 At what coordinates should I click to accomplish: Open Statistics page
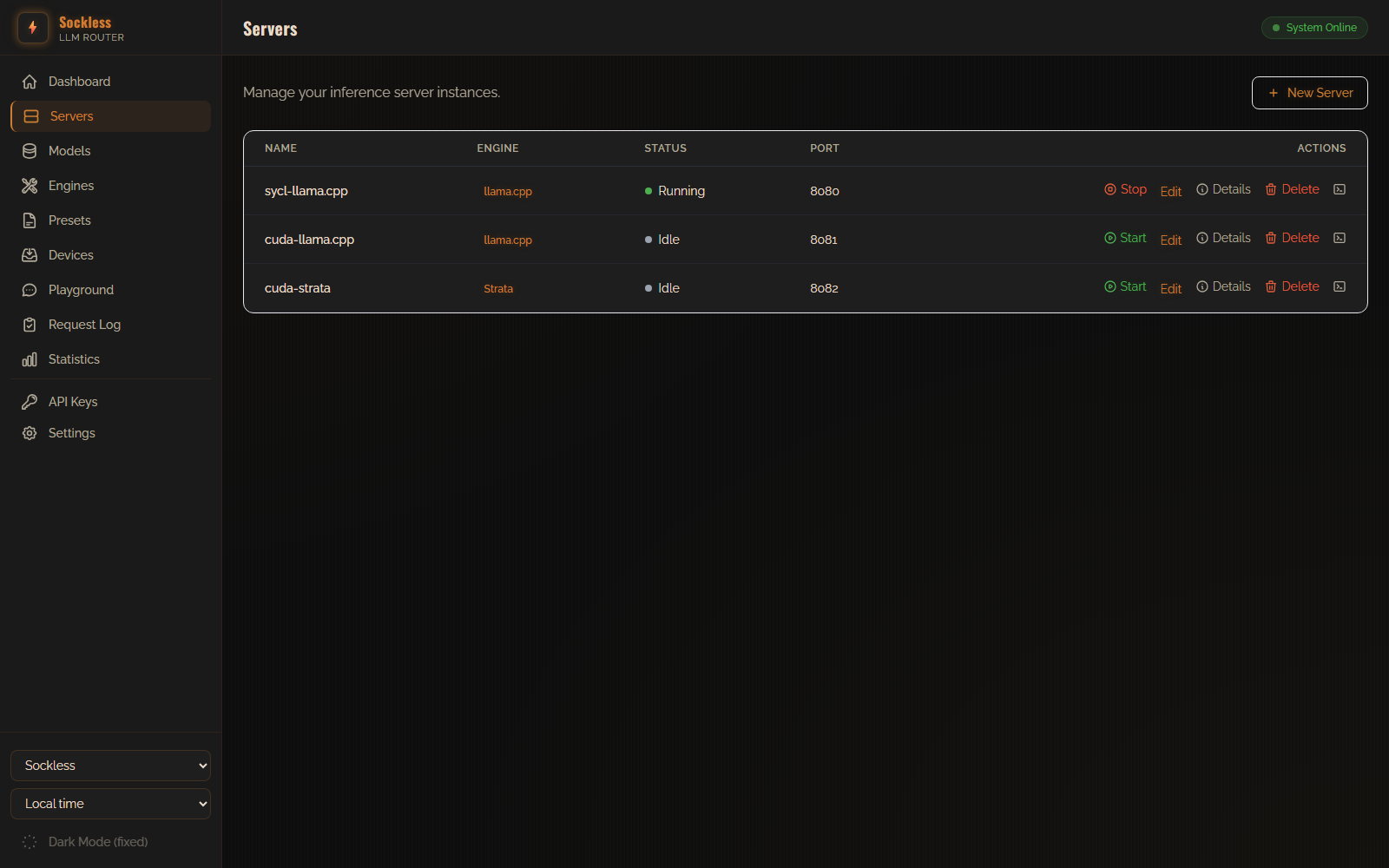110,359
